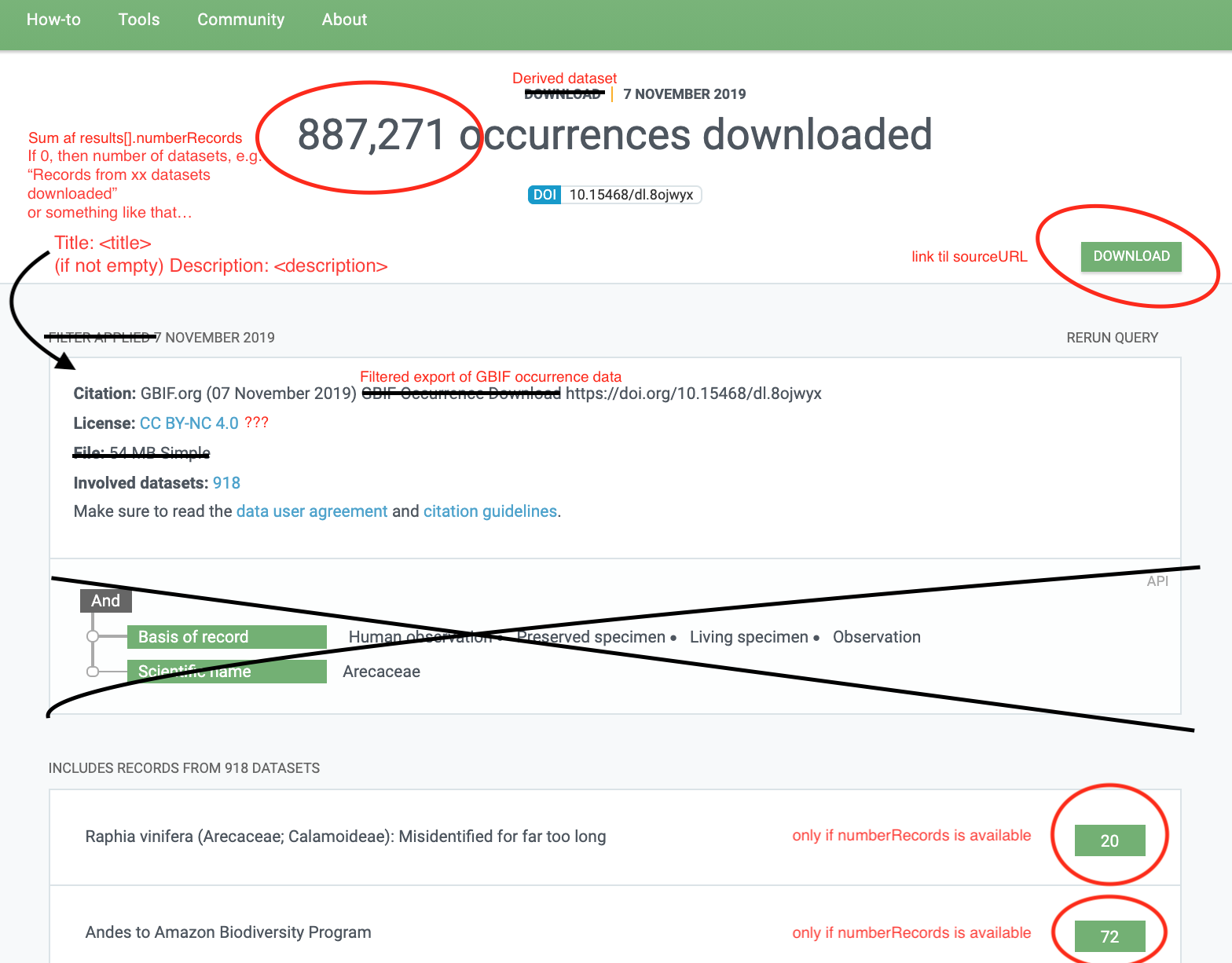This screenshot has width=1232, height=963.
Task: Click the And operator label
Action: click(x=106, y=601)
